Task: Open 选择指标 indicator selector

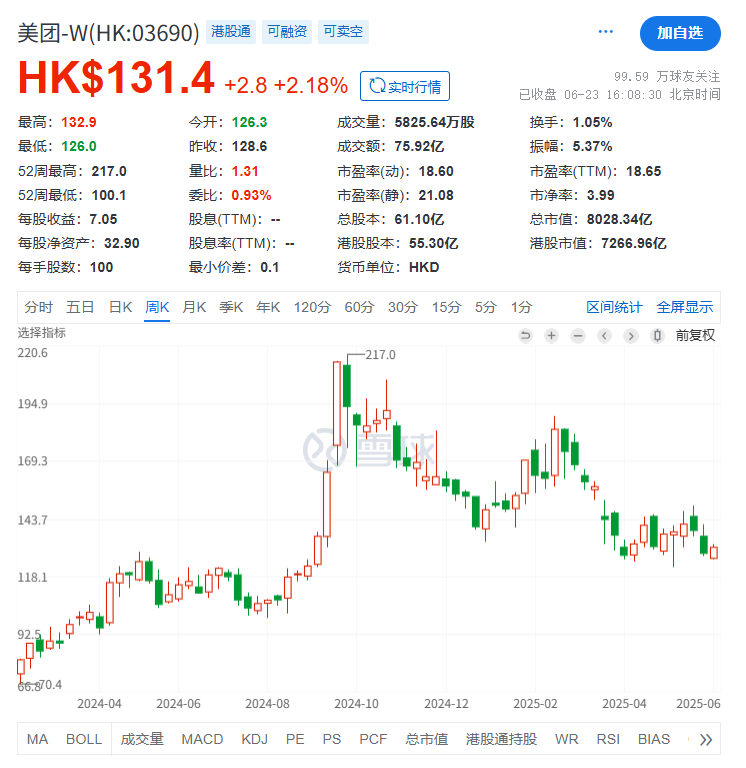Action: point(42,333)
